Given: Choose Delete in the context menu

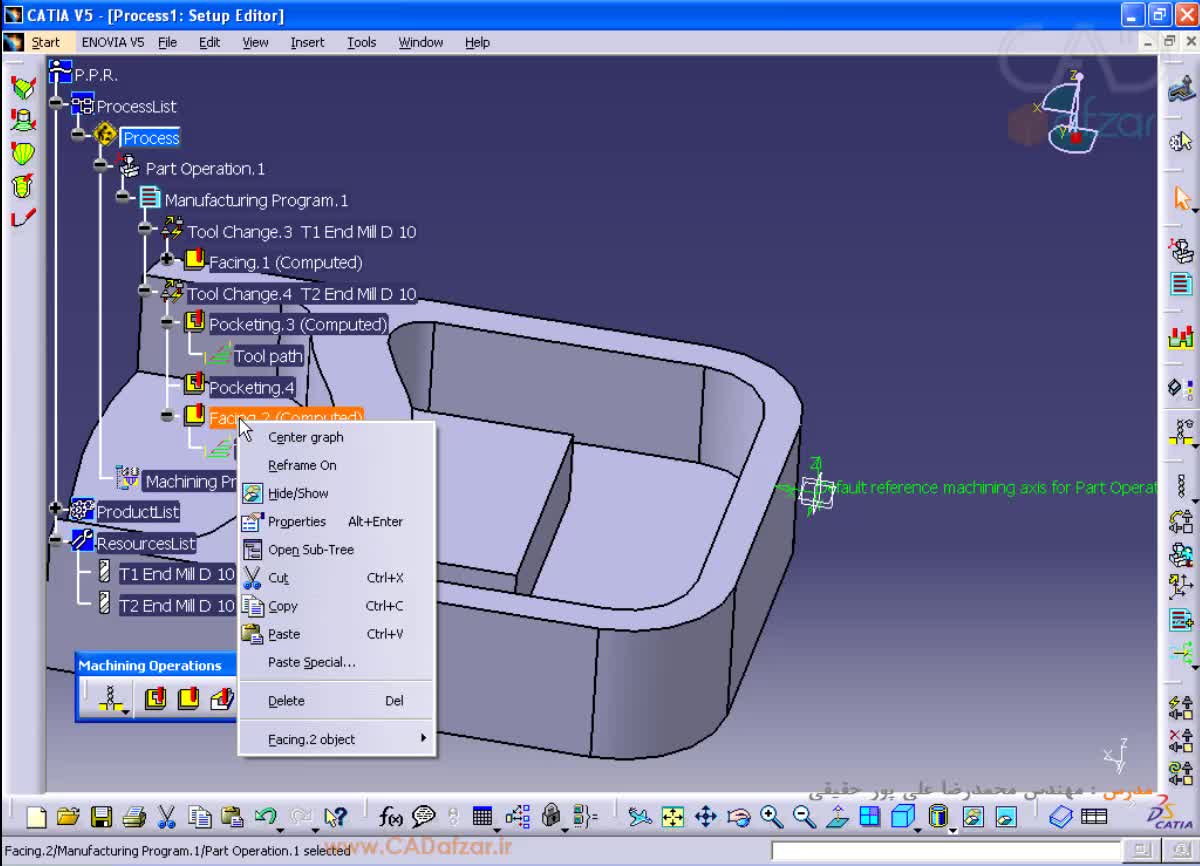Looking at the screenshot, I should pyautogui.click(x=286, y=701).
